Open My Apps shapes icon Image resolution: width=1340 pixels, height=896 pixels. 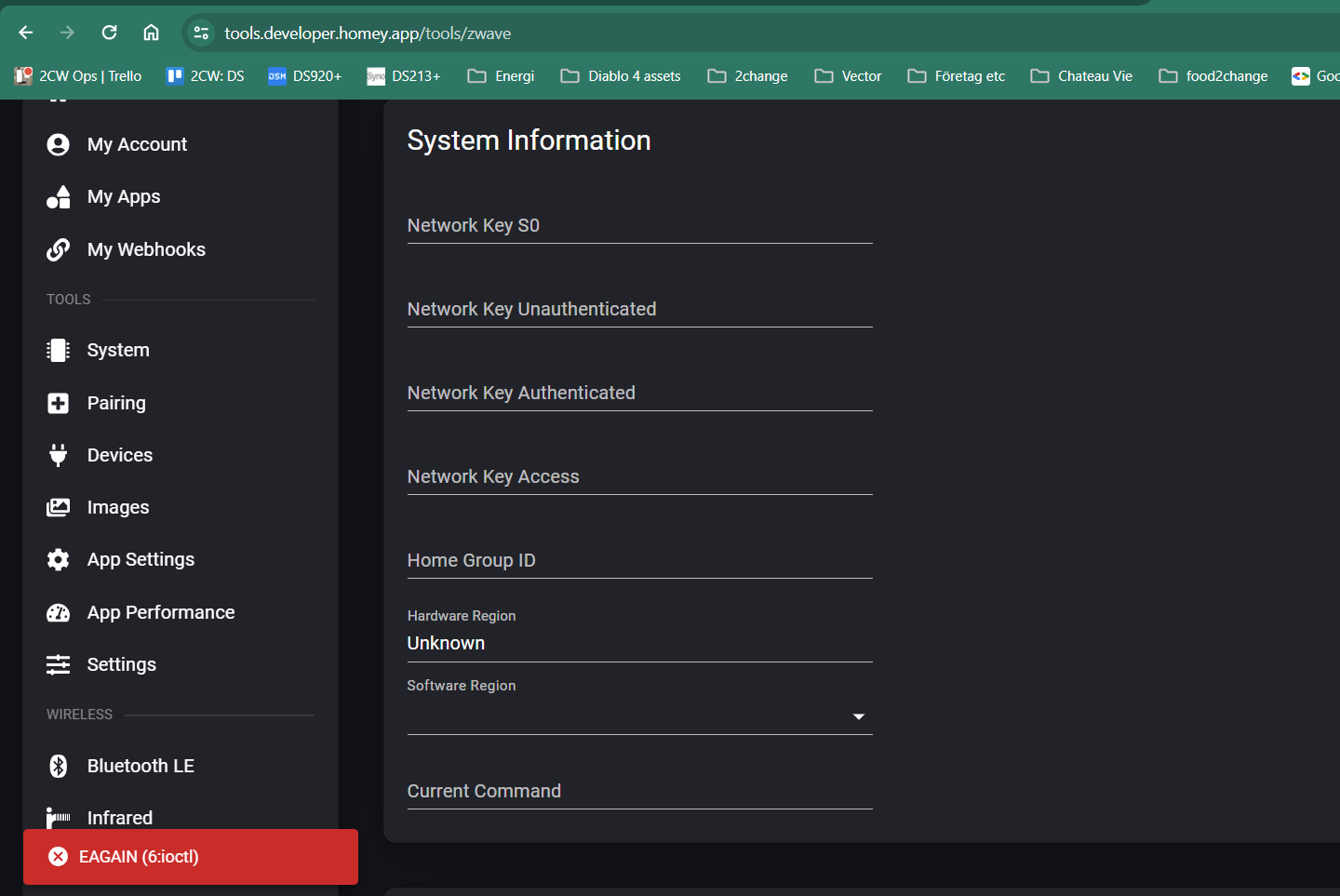(58, 197)
